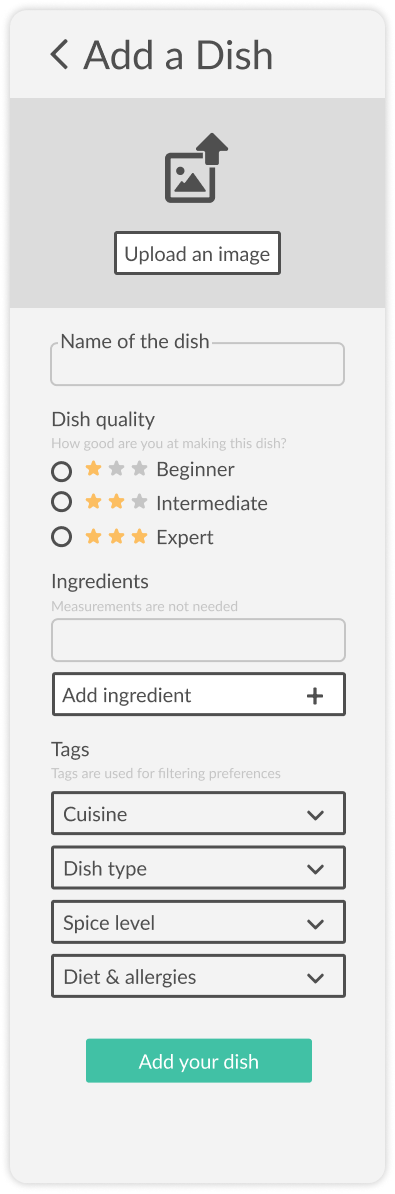Click the Upload an image button
The width and height of the screenshot is (395, 1194).
point(197,254)
